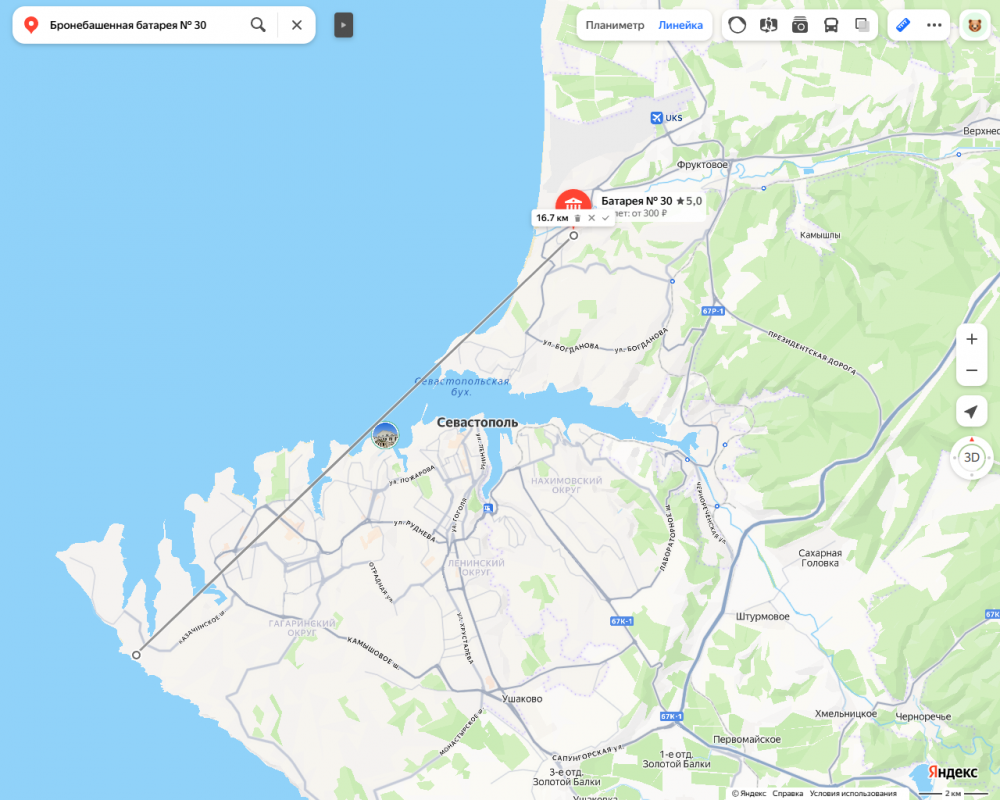
Task: Open street panoramas layer icon
Action: (x=768, y=25)
